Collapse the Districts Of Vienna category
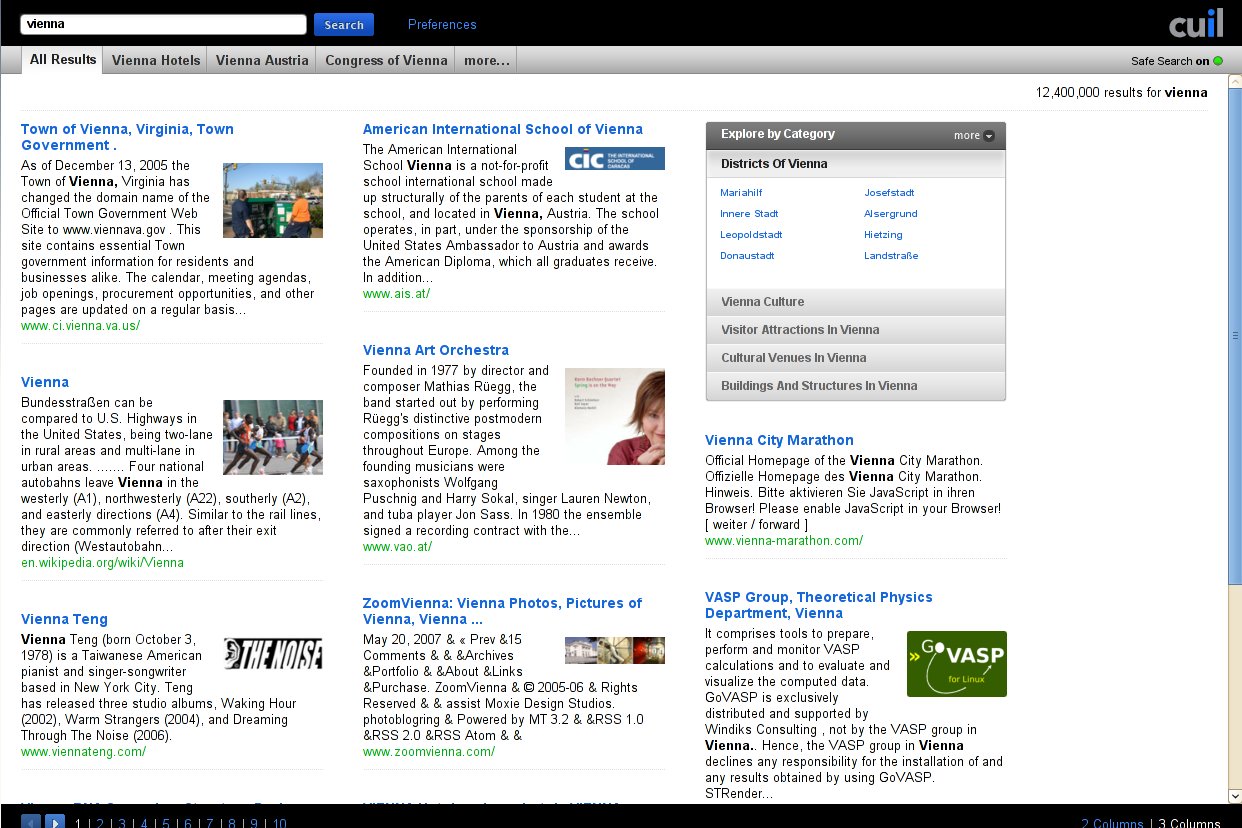 [856, 164]
